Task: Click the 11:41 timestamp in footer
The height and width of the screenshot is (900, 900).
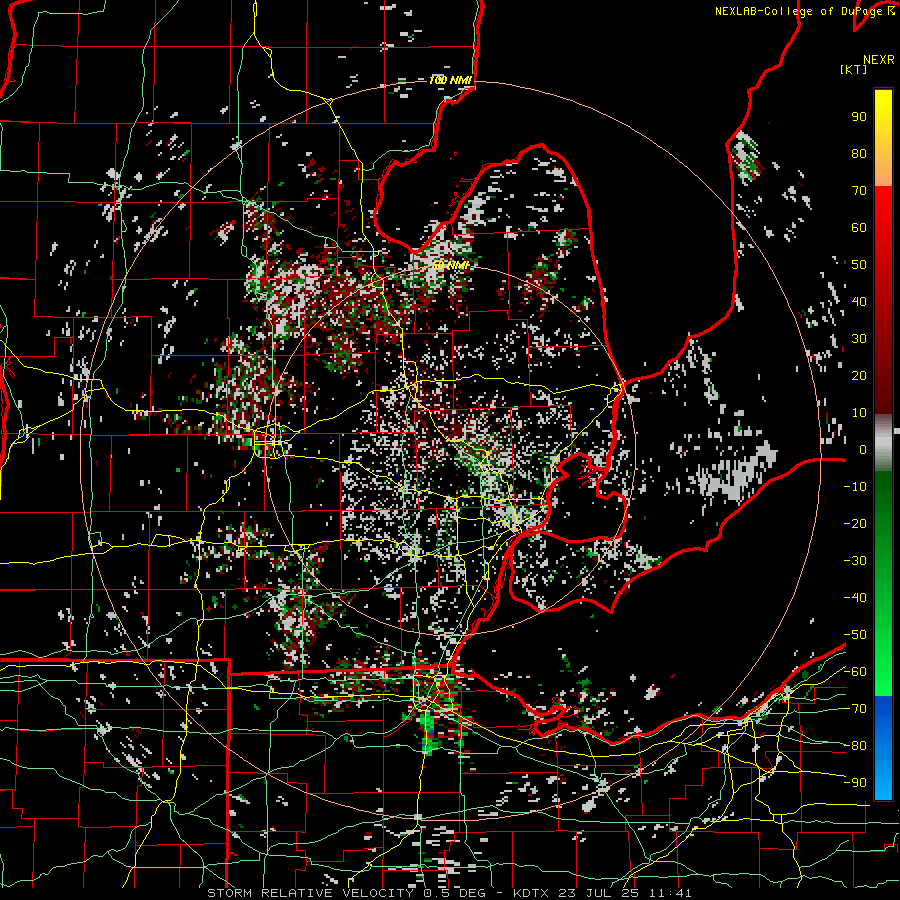Action: click(670, 893)
